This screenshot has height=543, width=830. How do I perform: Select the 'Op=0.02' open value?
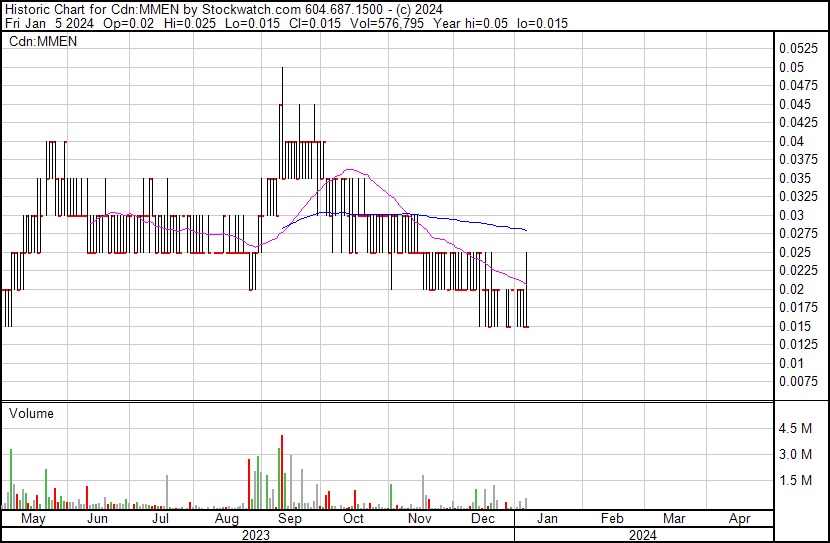pyautogui.click(x=128, y=23)
